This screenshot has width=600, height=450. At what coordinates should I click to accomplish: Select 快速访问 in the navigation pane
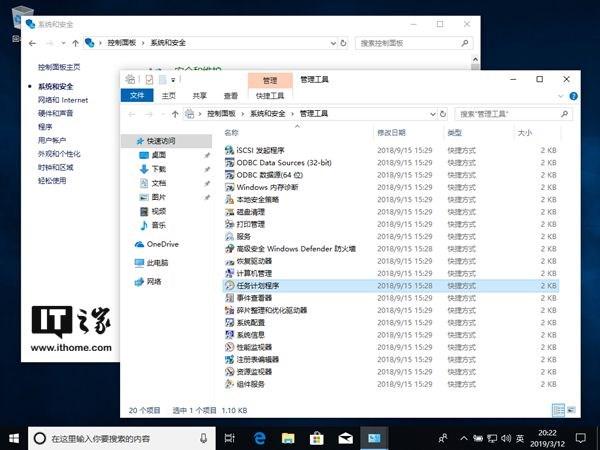[x=166, y=141]
